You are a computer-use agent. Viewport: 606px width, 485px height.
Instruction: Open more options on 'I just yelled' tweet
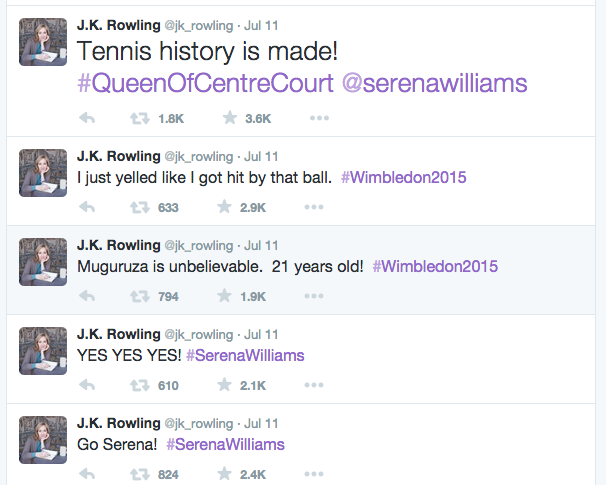[x=314, y=207]
